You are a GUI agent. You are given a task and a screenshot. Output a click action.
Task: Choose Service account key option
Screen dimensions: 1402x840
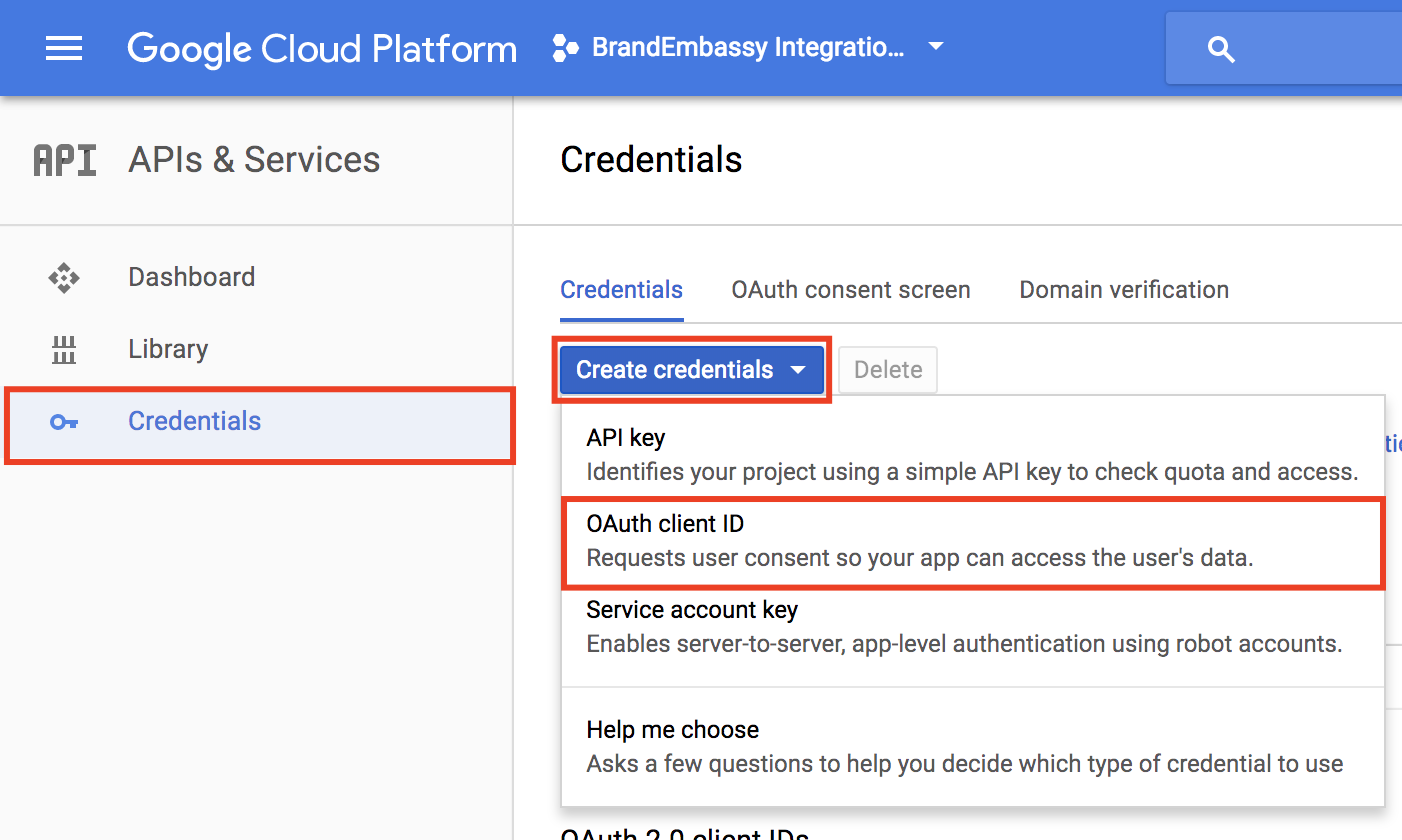click(x=972, y=626)
